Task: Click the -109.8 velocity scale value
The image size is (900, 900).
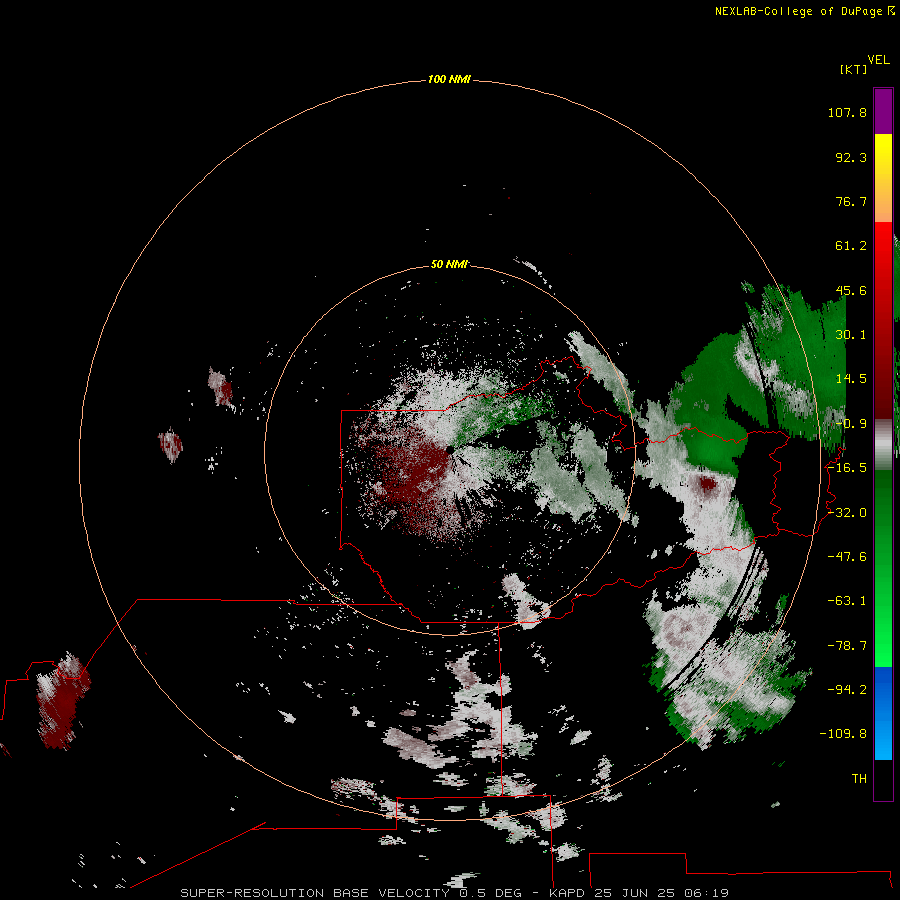Action: coord(844,734)
